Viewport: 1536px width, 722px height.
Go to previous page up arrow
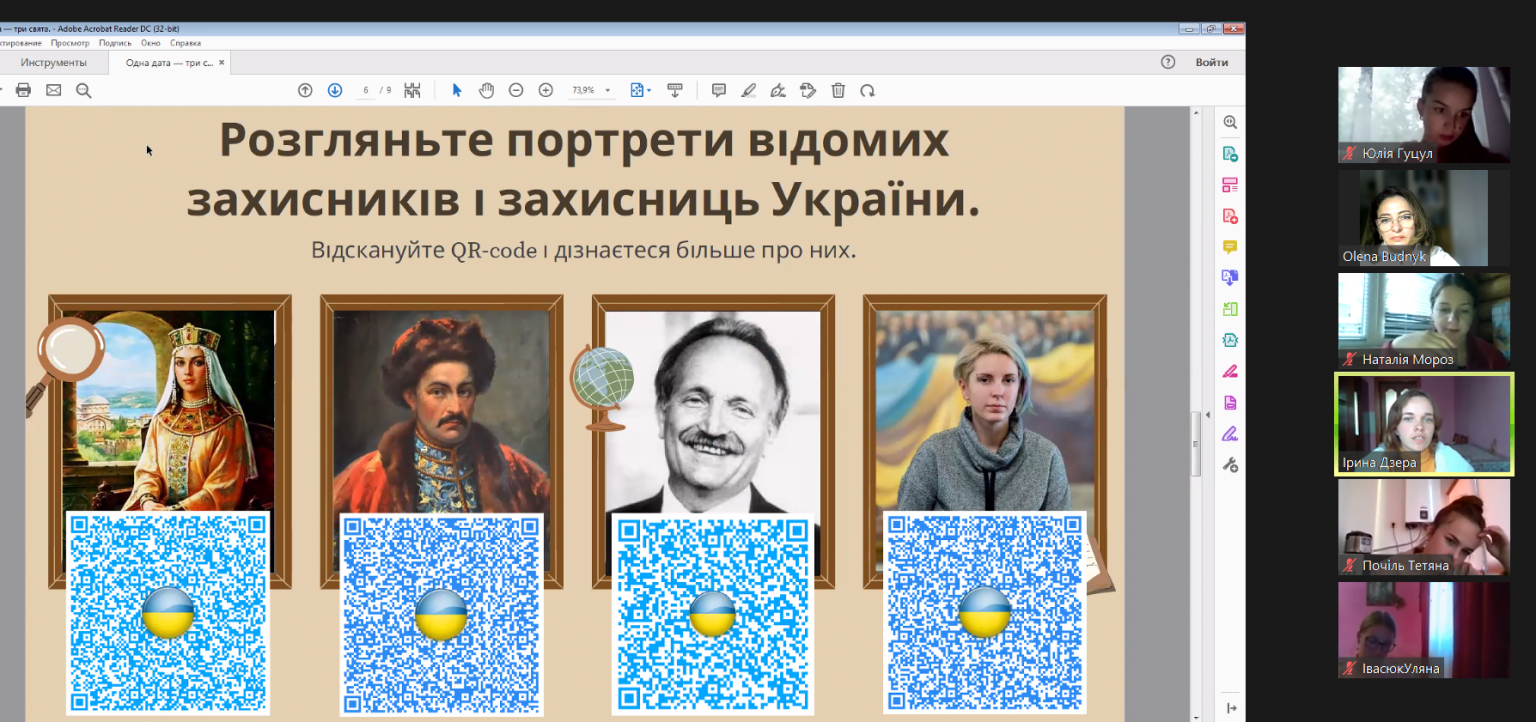click(305, 90)
